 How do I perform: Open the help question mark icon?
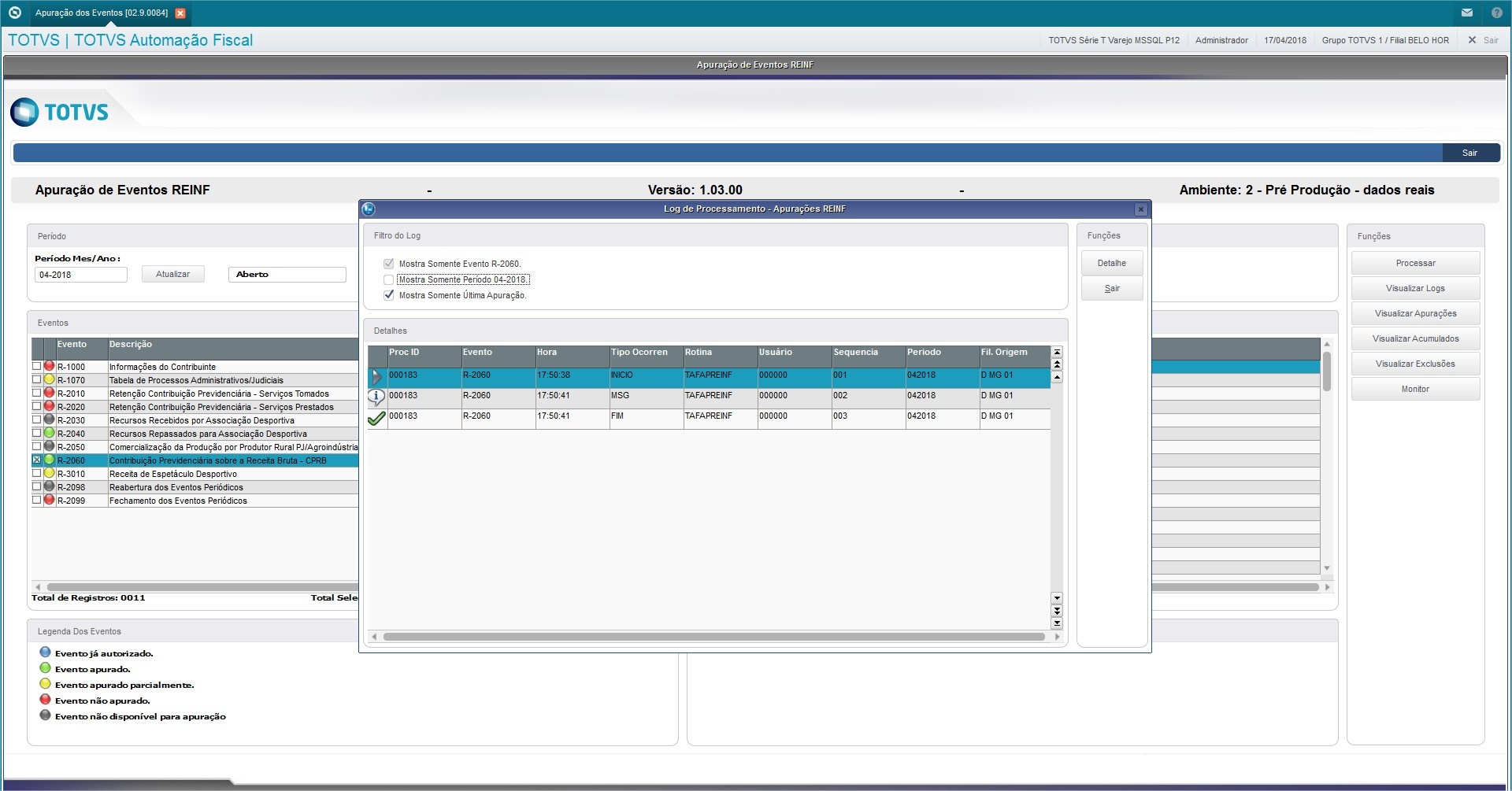click(1497, 13)
